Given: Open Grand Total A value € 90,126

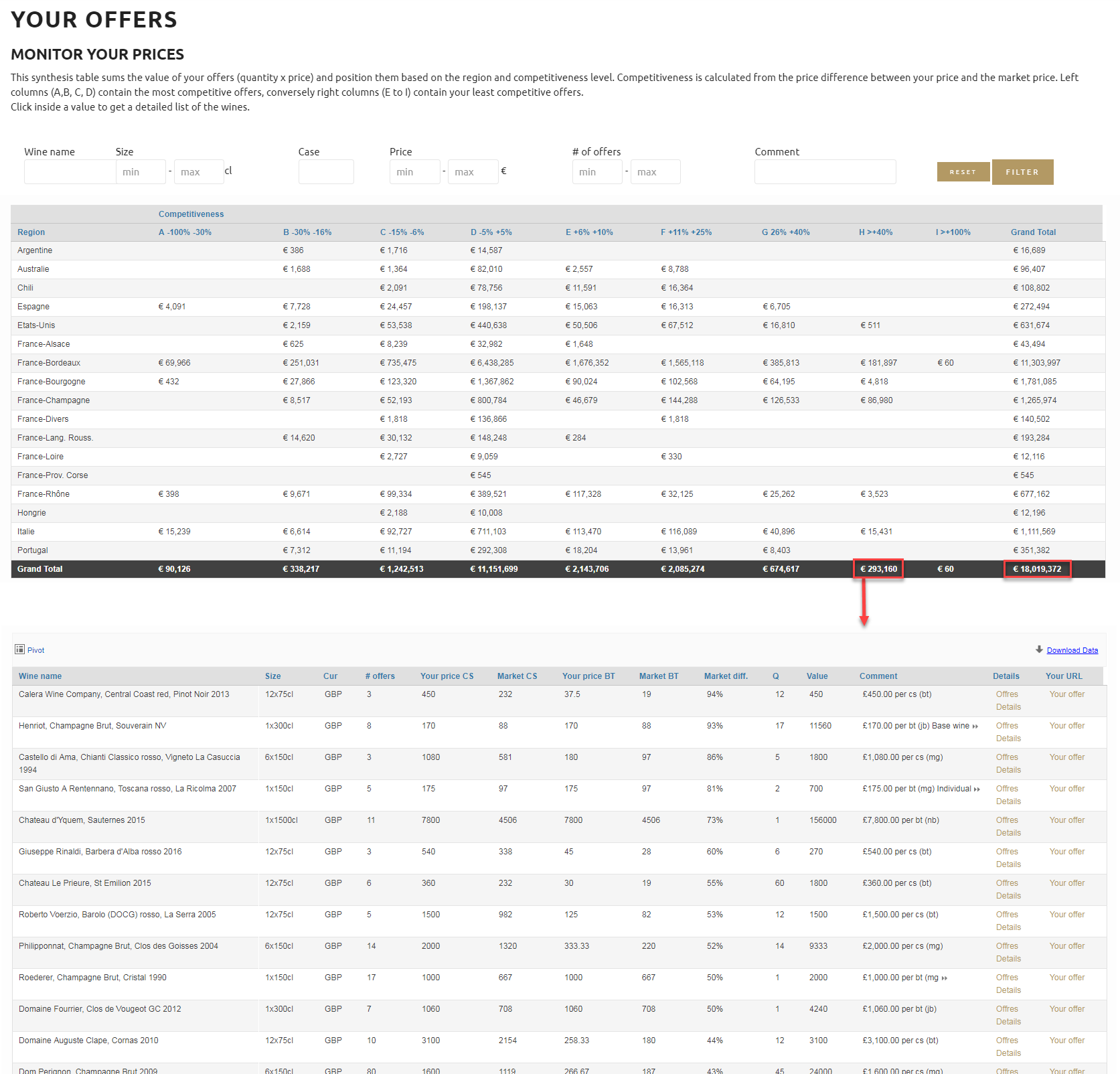Looking at the screenshot, I should pyautogui.click(x=174, y=569).
